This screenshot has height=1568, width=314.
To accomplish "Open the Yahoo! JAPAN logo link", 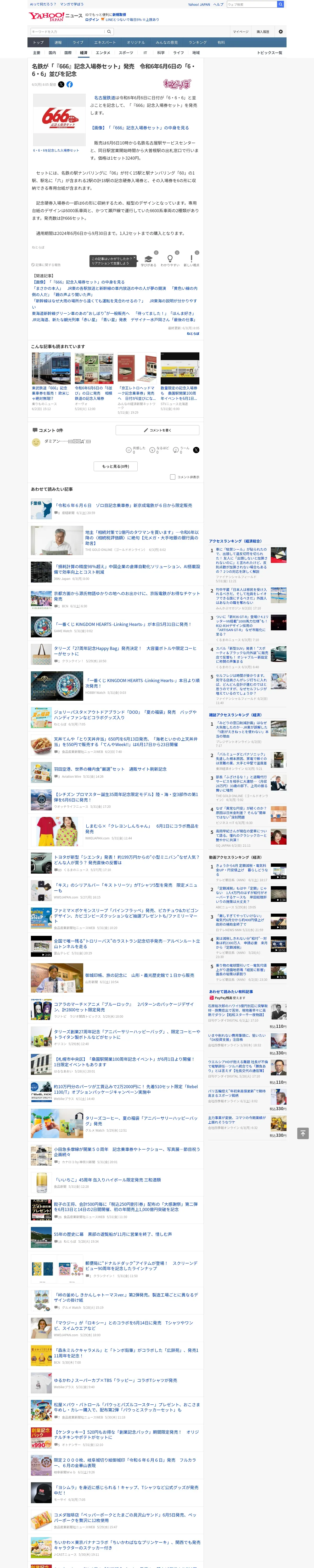I will coord(46,16).
